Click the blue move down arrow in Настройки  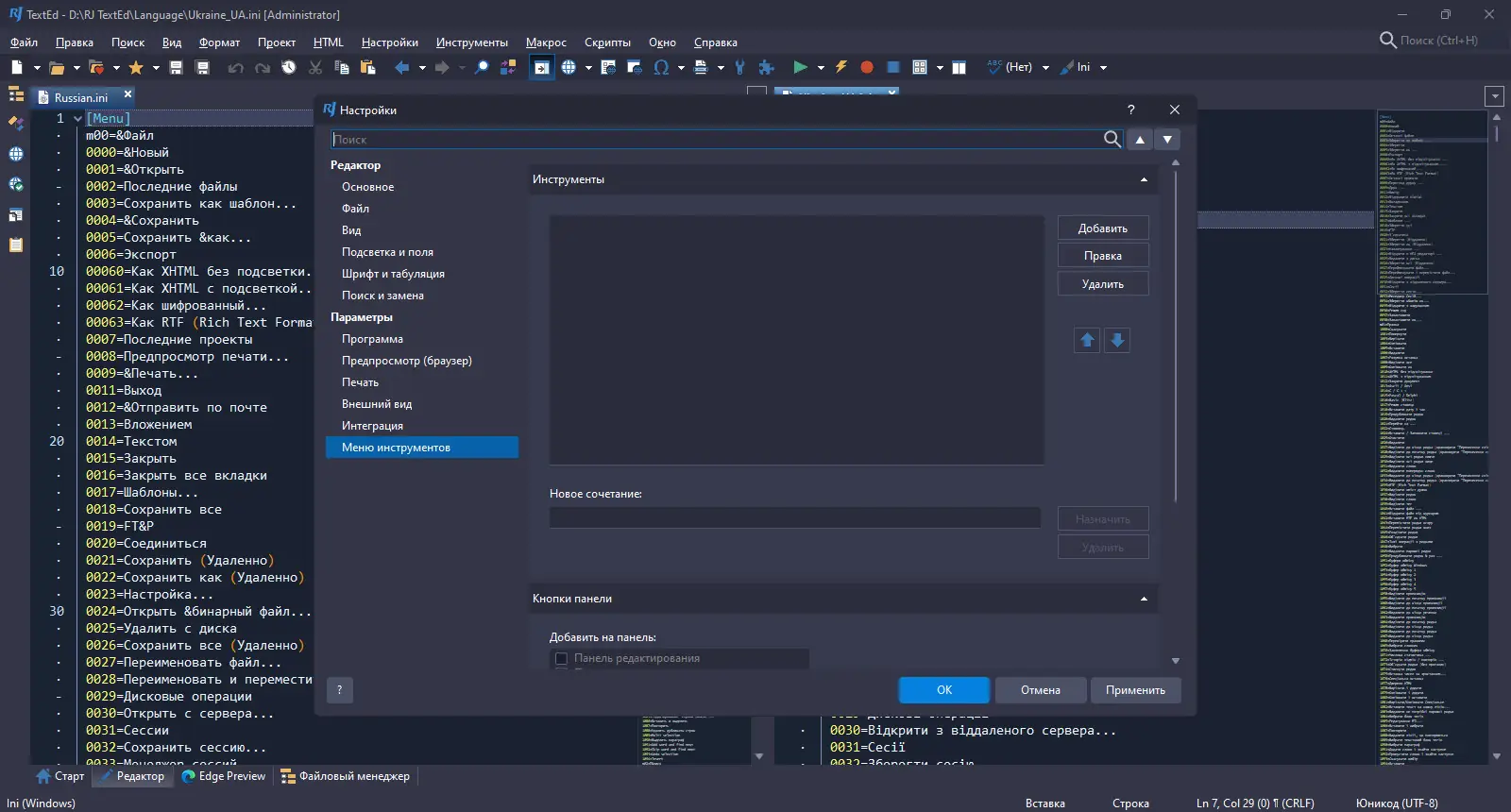tap(1117, 340)
